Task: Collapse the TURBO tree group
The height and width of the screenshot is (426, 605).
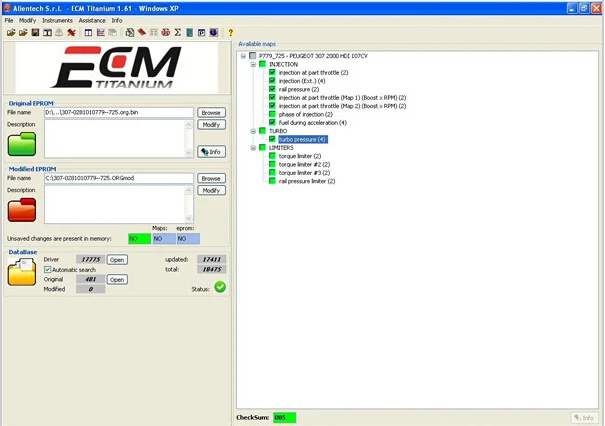Action: pyautogui.click(x=253, y=131)
